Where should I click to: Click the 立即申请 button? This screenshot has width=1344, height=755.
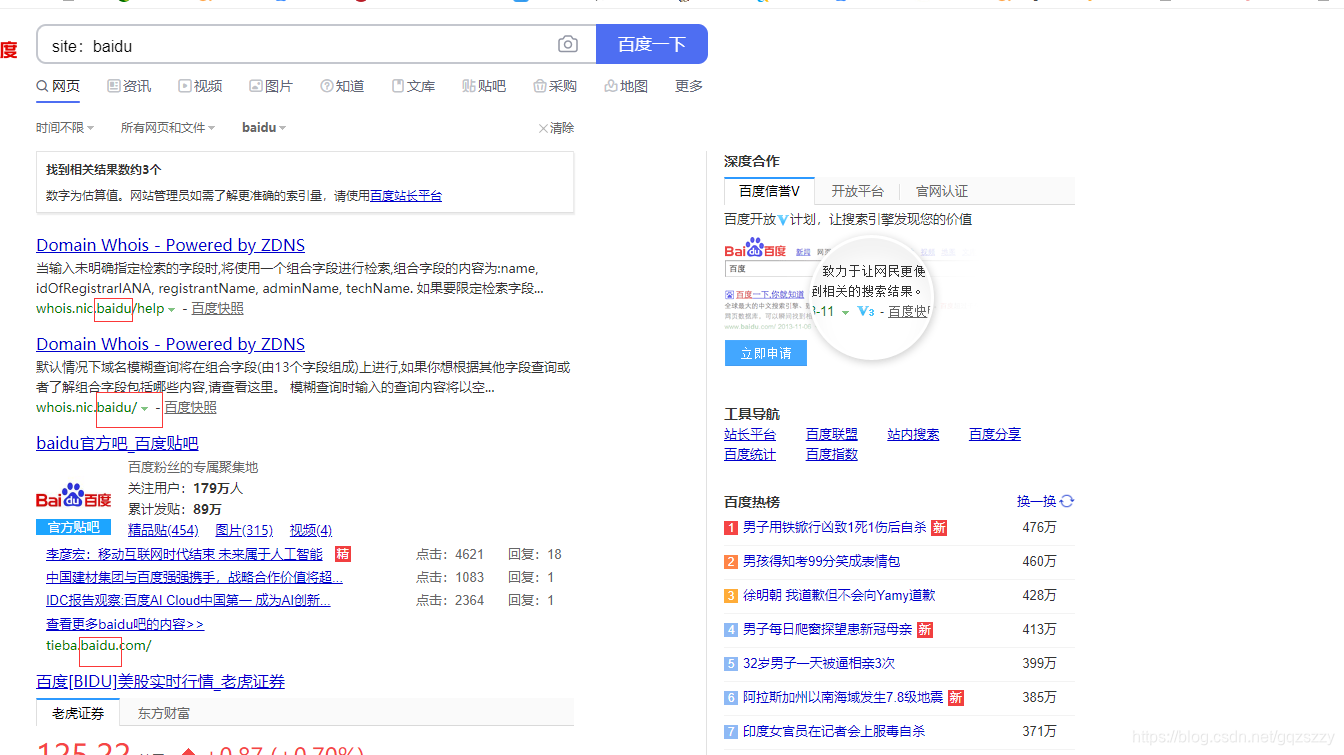(766, 353)
